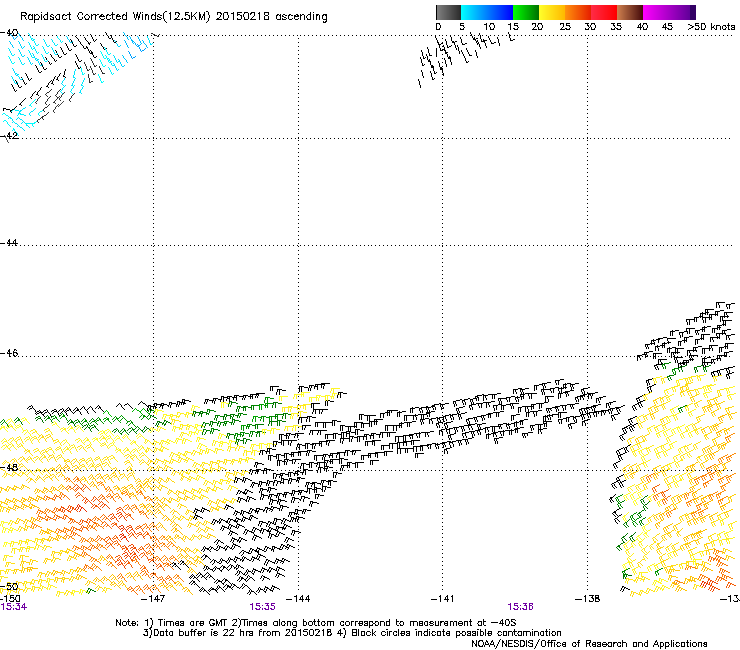Click the '-144' longitude axis label
740x650 pixels.
(x=298, y=599)
